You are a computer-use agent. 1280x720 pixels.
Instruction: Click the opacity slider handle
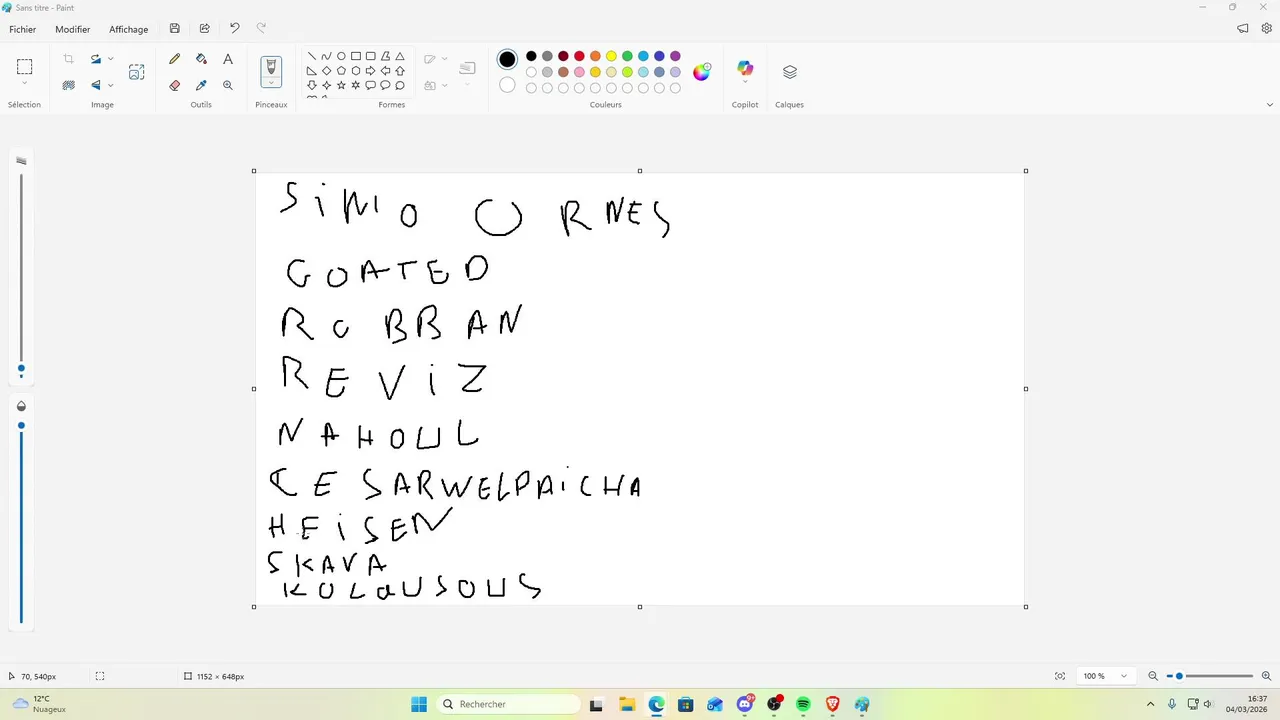coord(21,426)
